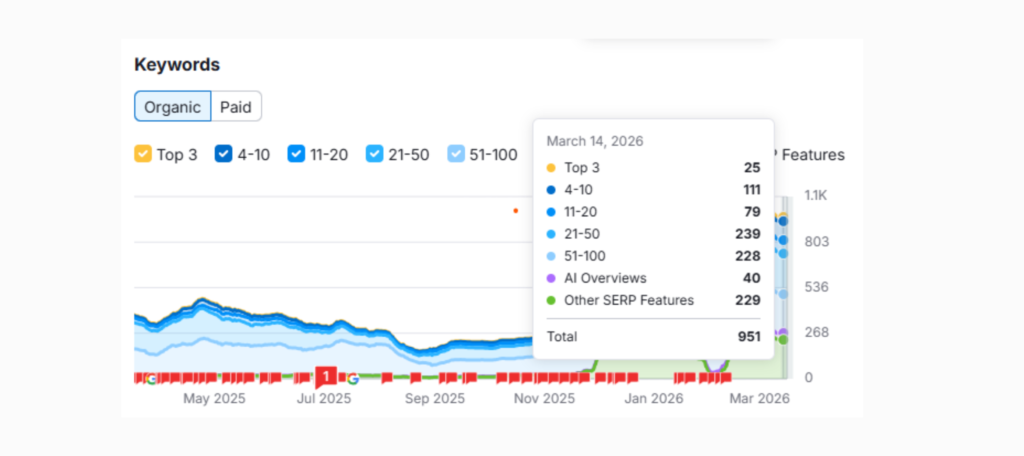Uncheck the Top 3 checkbox
This screenshot has height=456, width=1024.
[x=143, y=155]
